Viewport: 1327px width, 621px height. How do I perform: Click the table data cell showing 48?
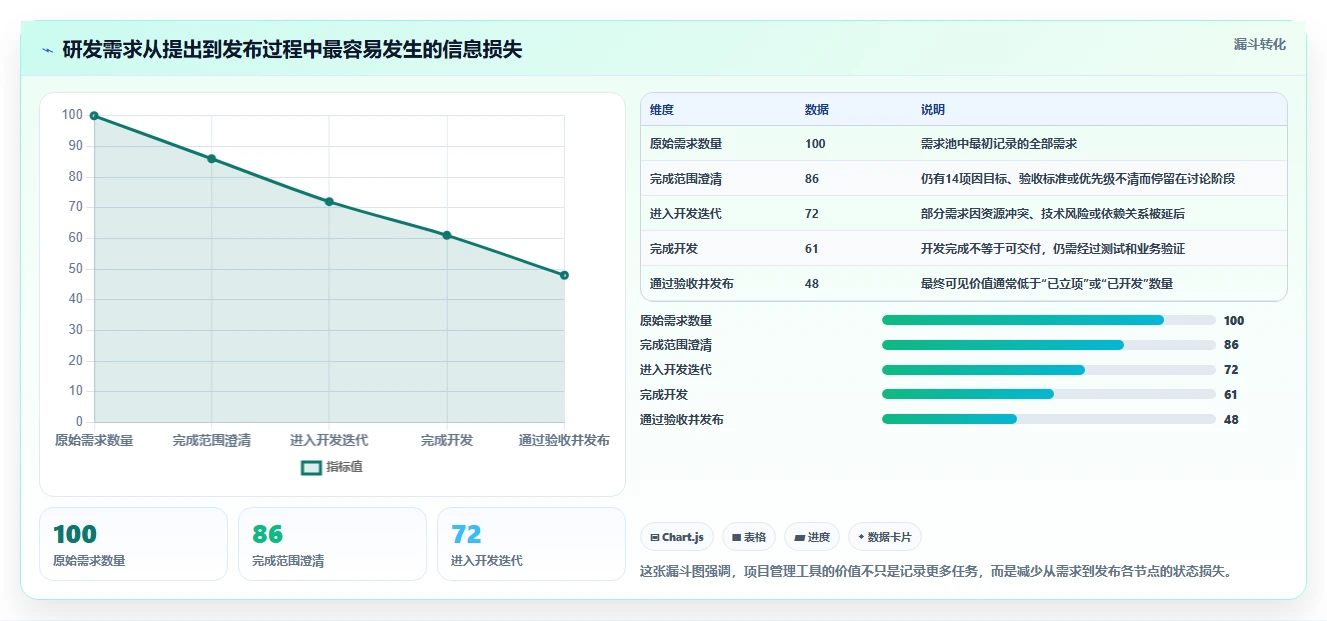click(x=812, y=284)
